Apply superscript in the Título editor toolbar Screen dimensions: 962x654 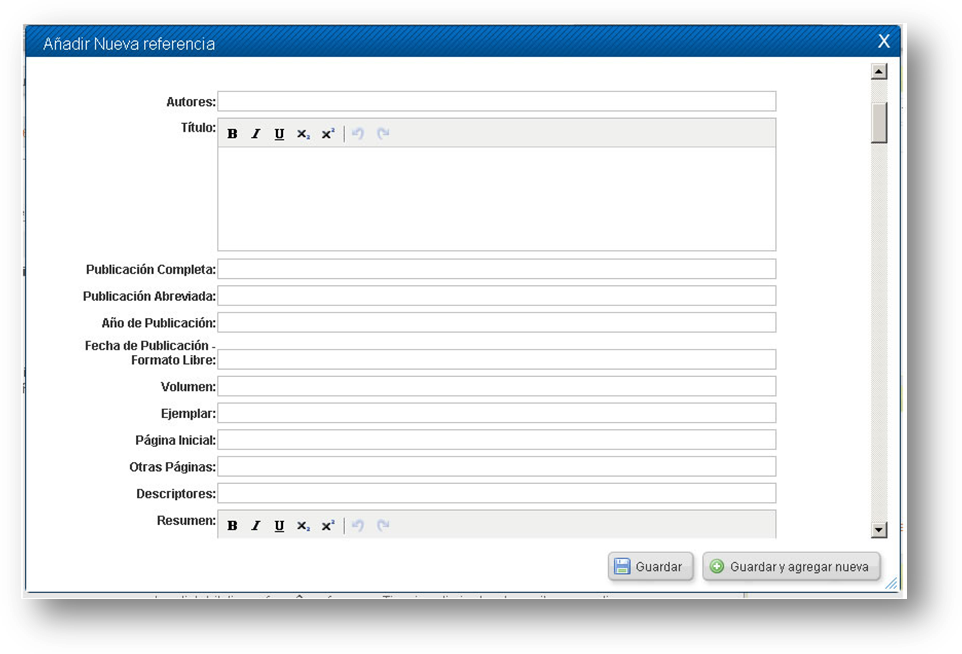(x=328, y=134)
